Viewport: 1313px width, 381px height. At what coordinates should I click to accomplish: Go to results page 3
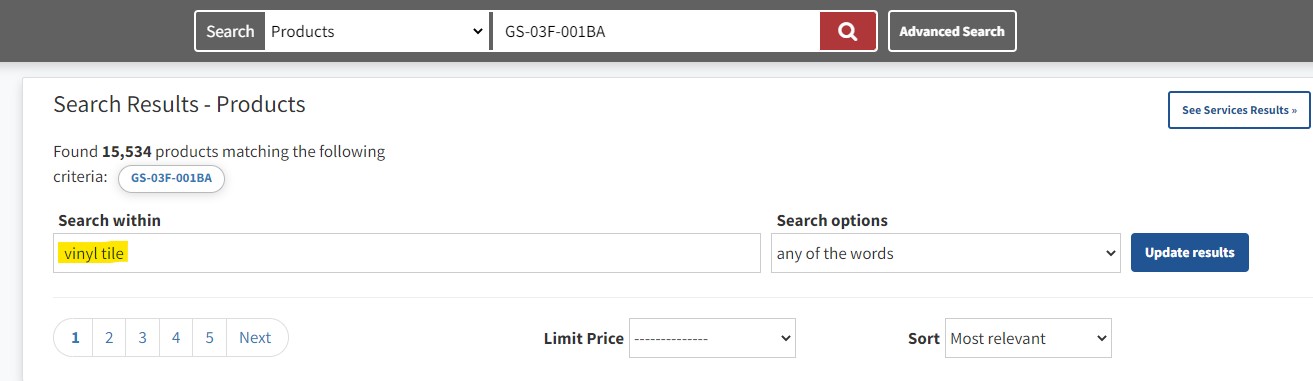[x=142, y=338]
